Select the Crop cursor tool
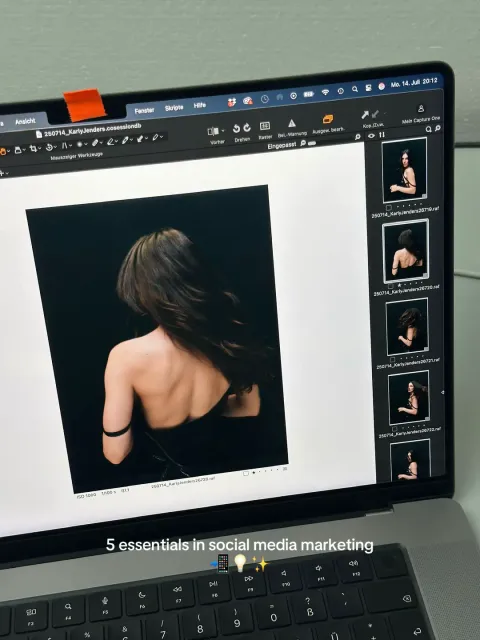 pyautogui.click(x=33, y=149)
